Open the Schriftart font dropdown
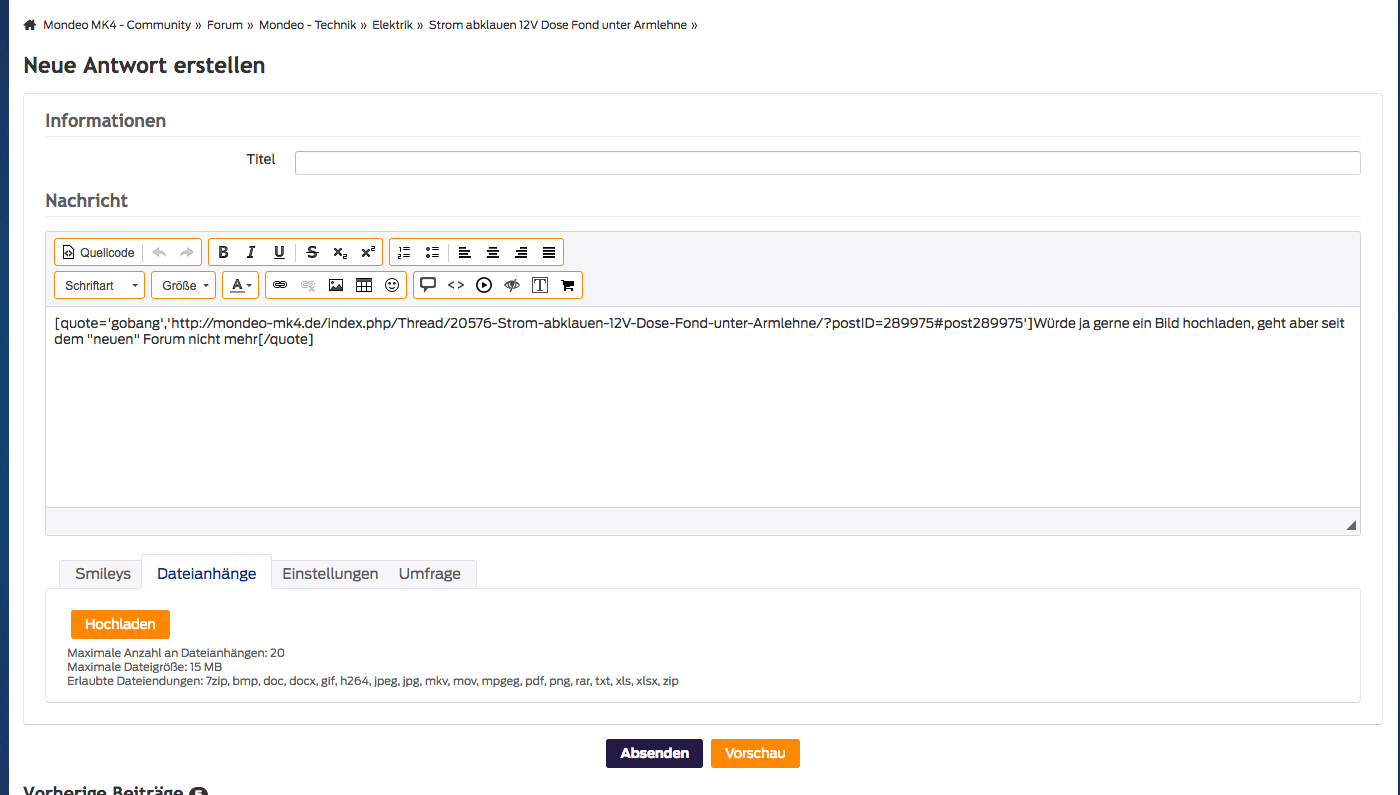Image resolution: width=1400 pixels, height=795 pixels. pos(100,286)
